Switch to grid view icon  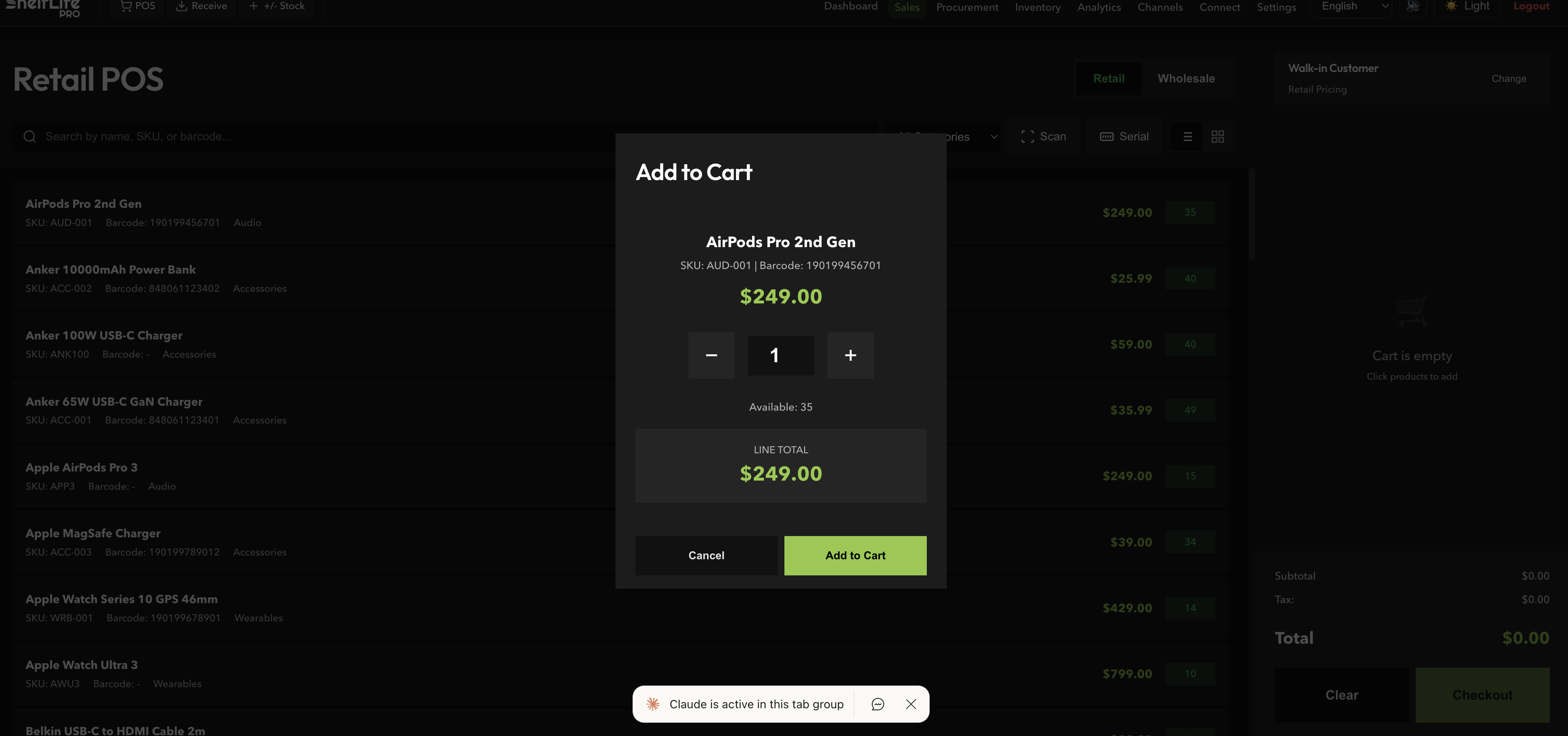click(1218, 136)
